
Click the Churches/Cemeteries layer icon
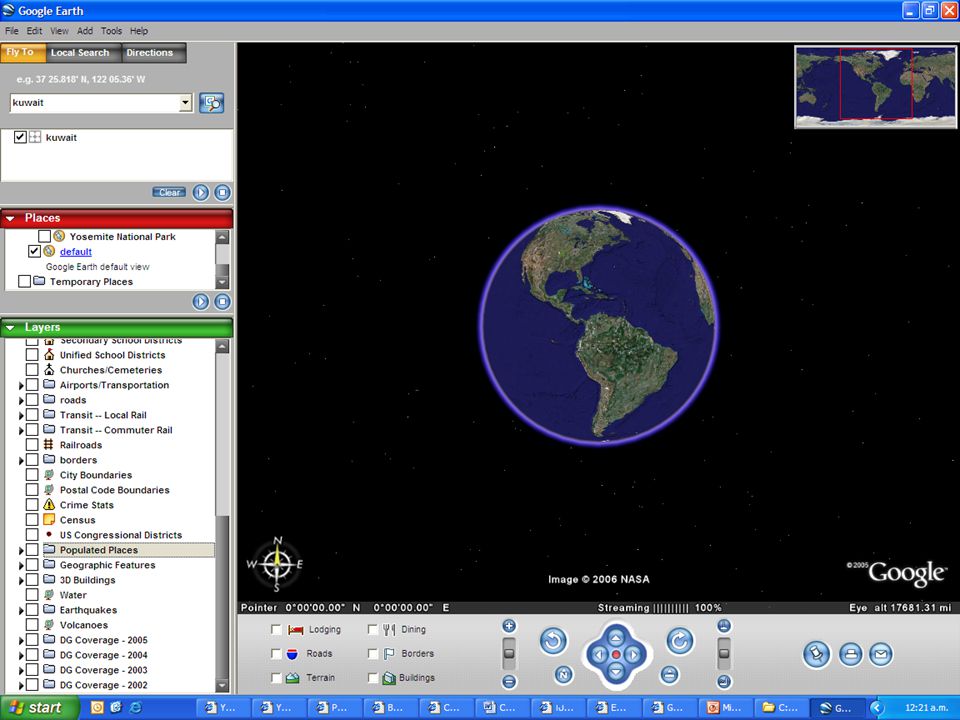click(x=49, y=369)
